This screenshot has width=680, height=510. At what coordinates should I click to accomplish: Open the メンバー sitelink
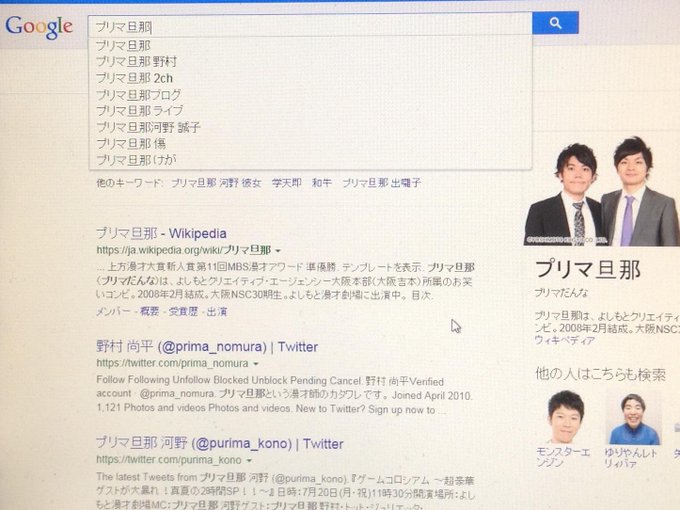point(113,311)
